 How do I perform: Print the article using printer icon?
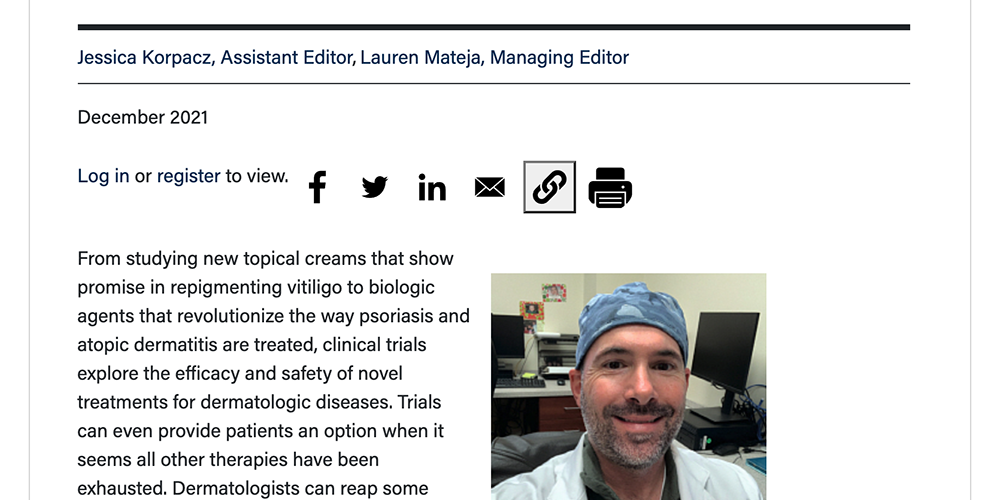pyautogui.click(x=610, y=188)
